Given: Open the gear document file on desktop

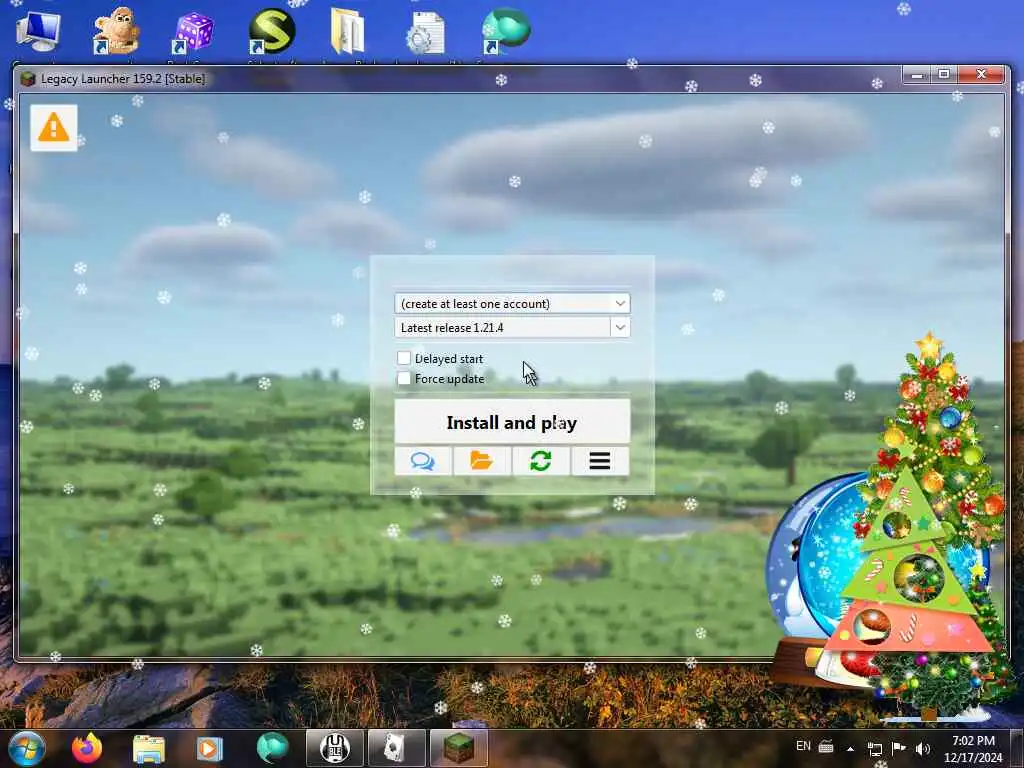Looking at the screenshot, I should (x=426, y=33).
